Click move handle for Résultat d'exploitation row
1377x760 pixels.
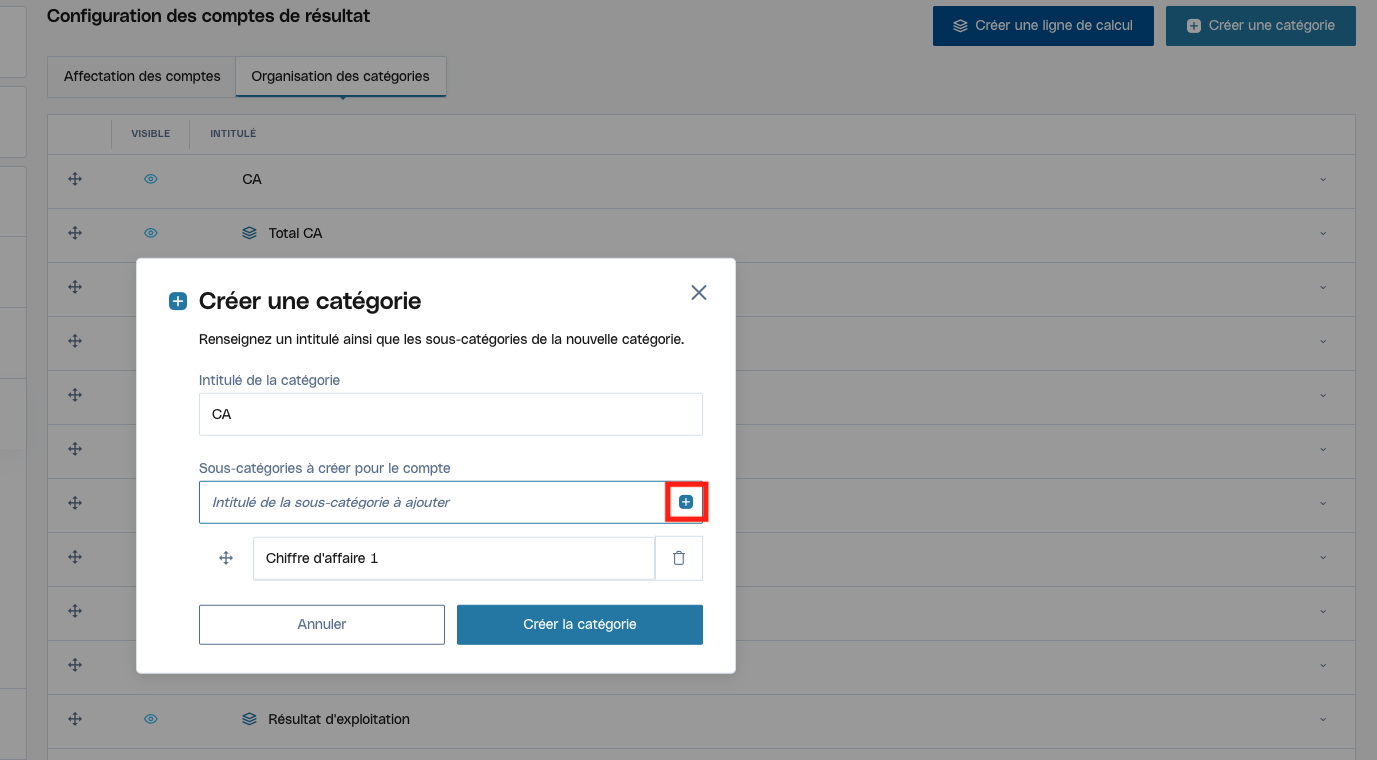[x=74, y=719]
